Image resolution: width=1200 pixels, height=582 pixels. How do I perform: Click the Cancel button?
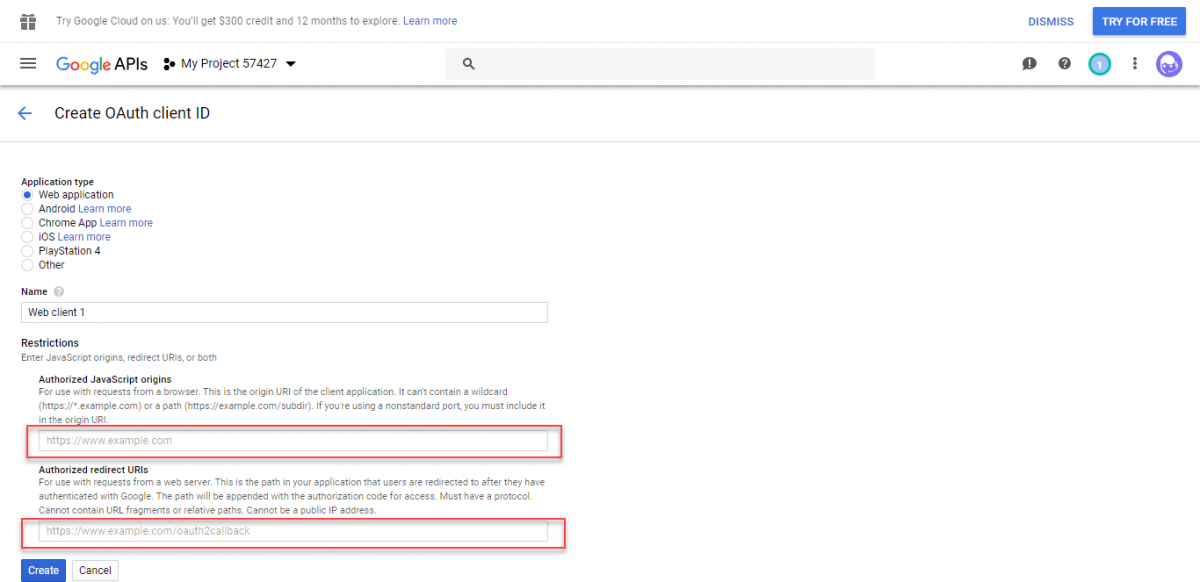pos(95,570)
